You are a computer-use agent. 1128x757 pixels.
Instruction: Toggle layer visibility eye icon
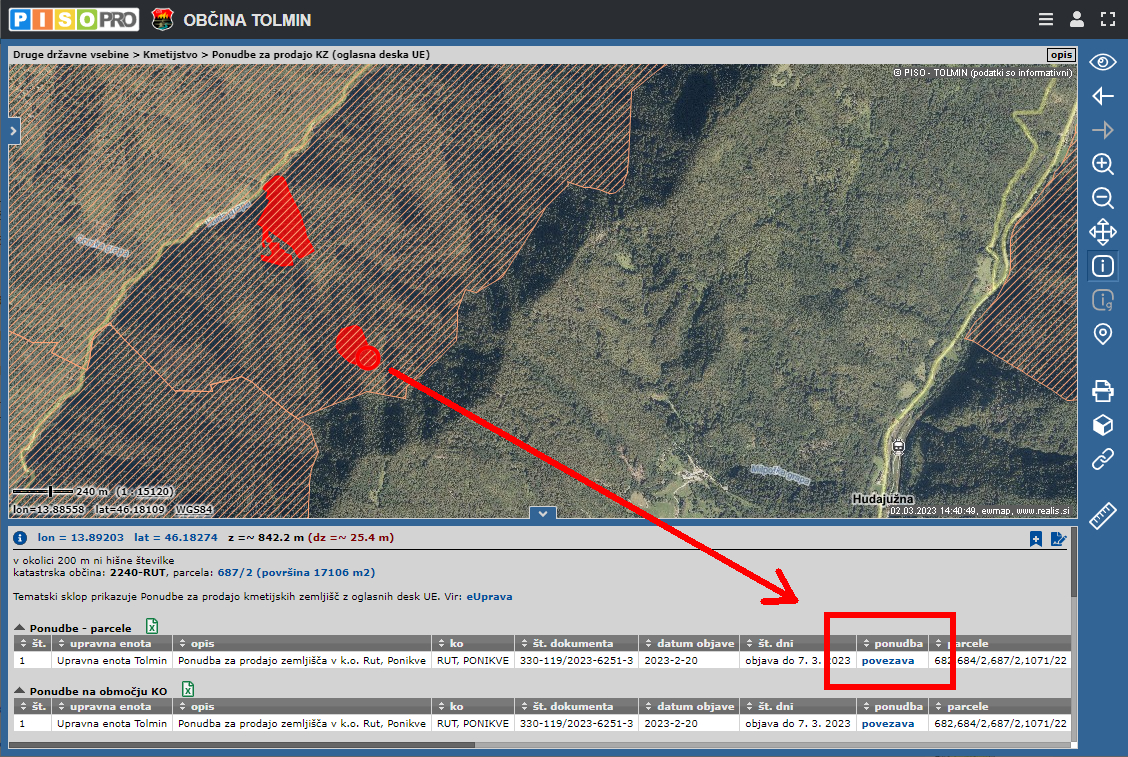1102,62
